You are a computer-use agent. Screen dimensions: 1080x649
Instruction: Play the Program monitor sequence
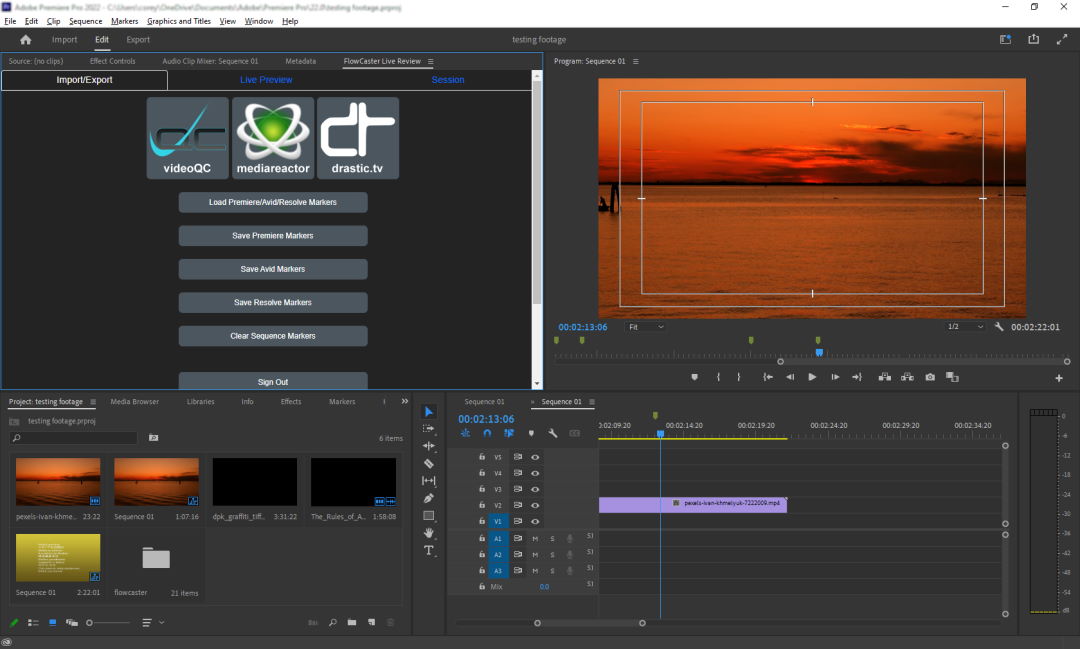click(x=812, y=378)
